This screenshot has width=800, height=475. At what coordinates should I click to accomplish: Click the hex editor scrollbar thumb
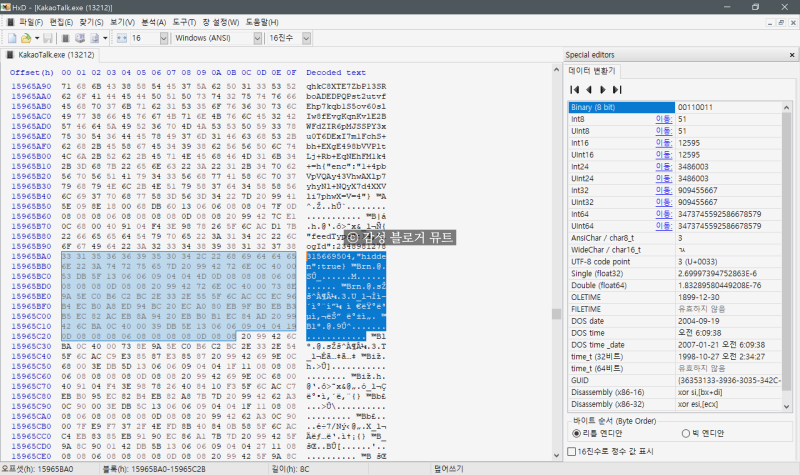[x=556, y=314]
